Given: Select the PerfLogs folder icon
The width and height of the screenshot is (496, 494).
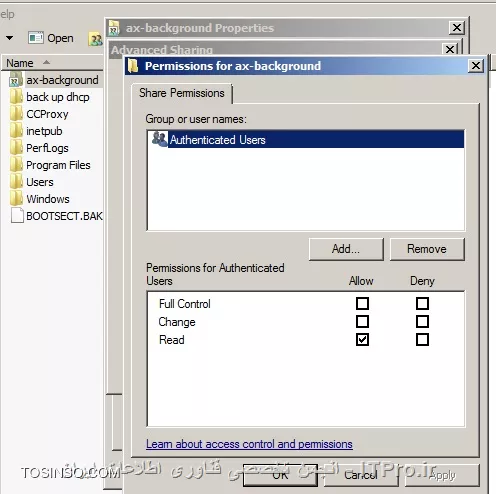Looking at the screenshot, I should [16, 148].
